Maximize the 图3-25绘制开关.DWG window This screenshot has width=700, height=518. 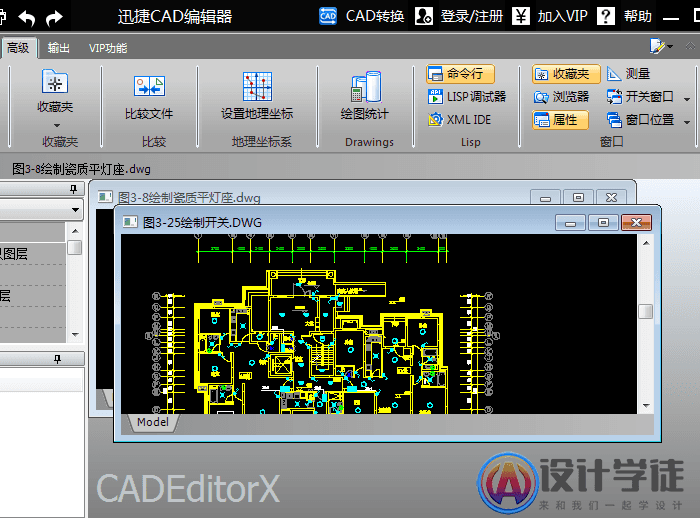603,222
